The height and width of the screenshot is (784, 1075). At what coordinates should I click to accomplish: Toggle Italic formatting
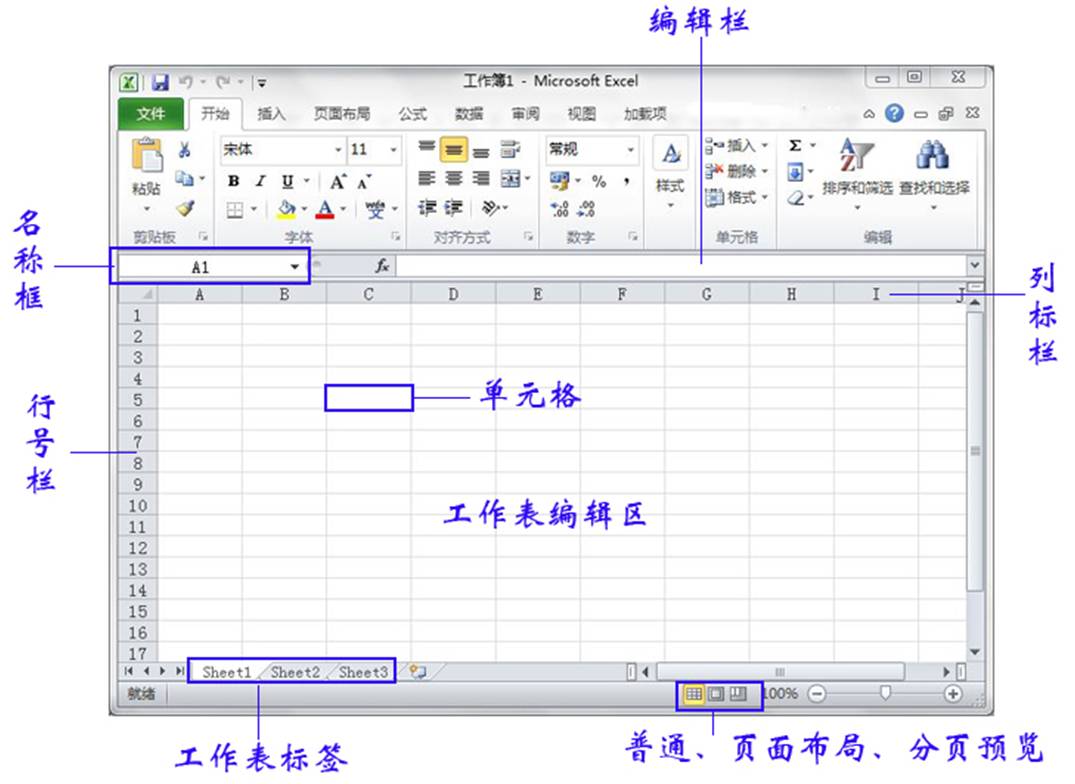click(x=260, y=181)
